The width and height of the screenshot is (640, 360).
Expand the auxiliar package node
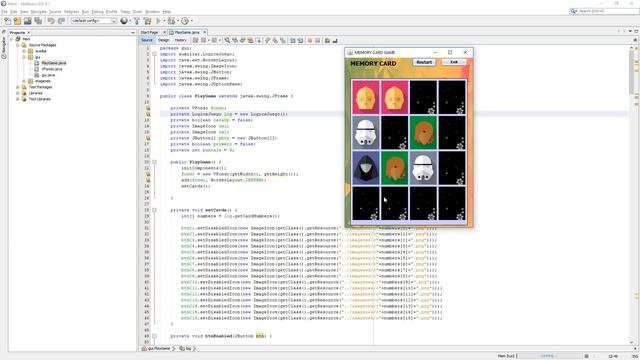point(24,51)
